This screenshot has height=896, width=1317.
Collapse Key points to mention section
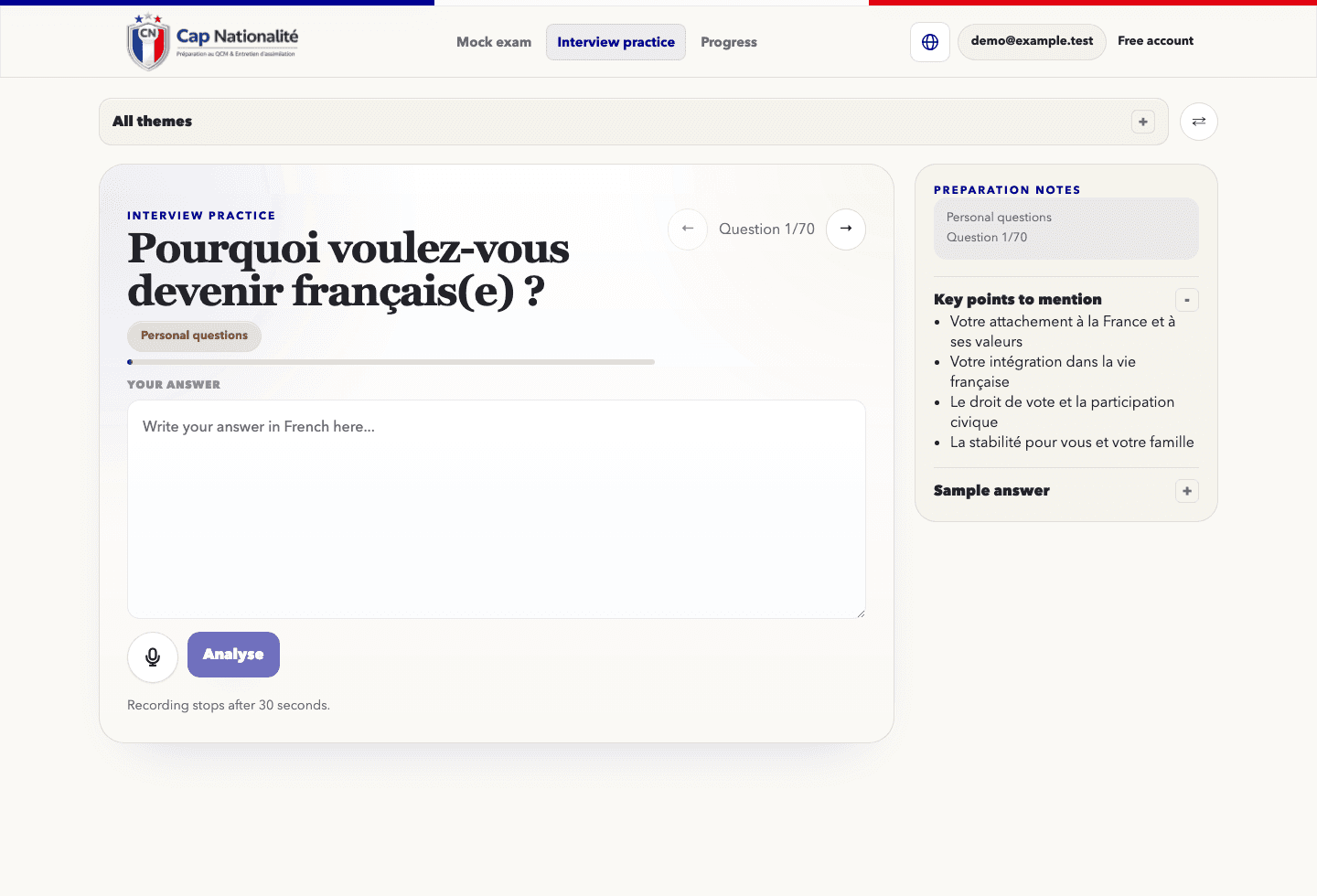(1187, 300)
